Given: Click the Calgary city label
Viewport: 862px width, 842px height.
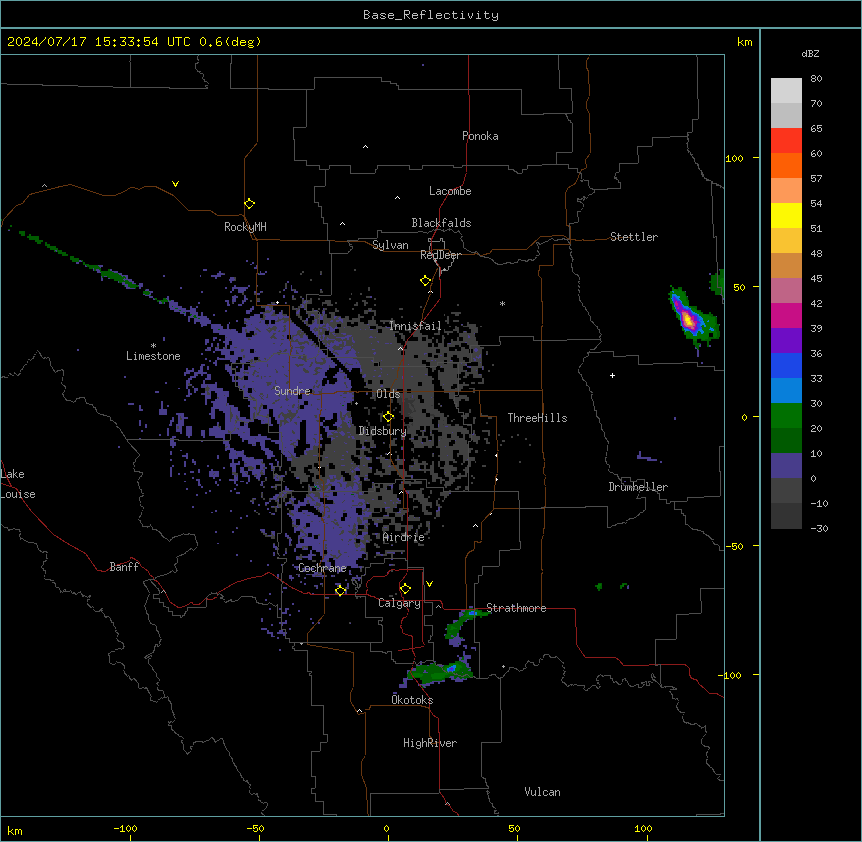Looking at the screenshot, I should 399,603.
